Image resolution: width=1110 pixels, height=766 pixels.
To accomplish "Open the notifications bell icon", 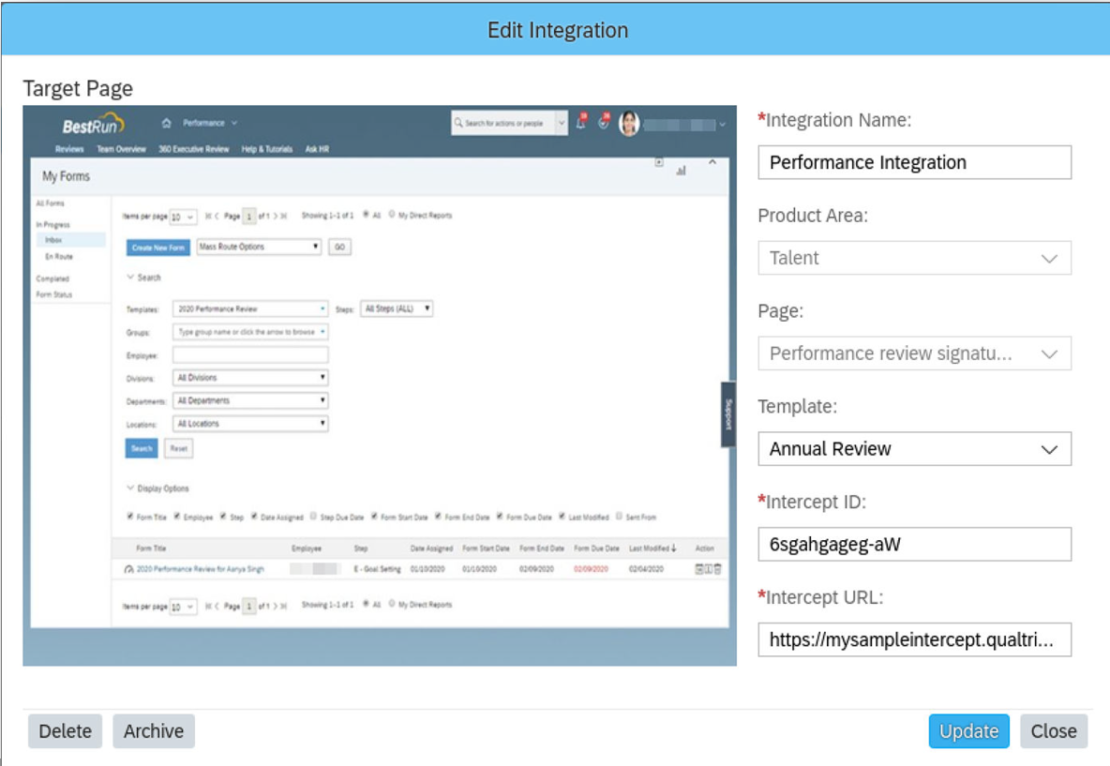I will coord(581,122).
